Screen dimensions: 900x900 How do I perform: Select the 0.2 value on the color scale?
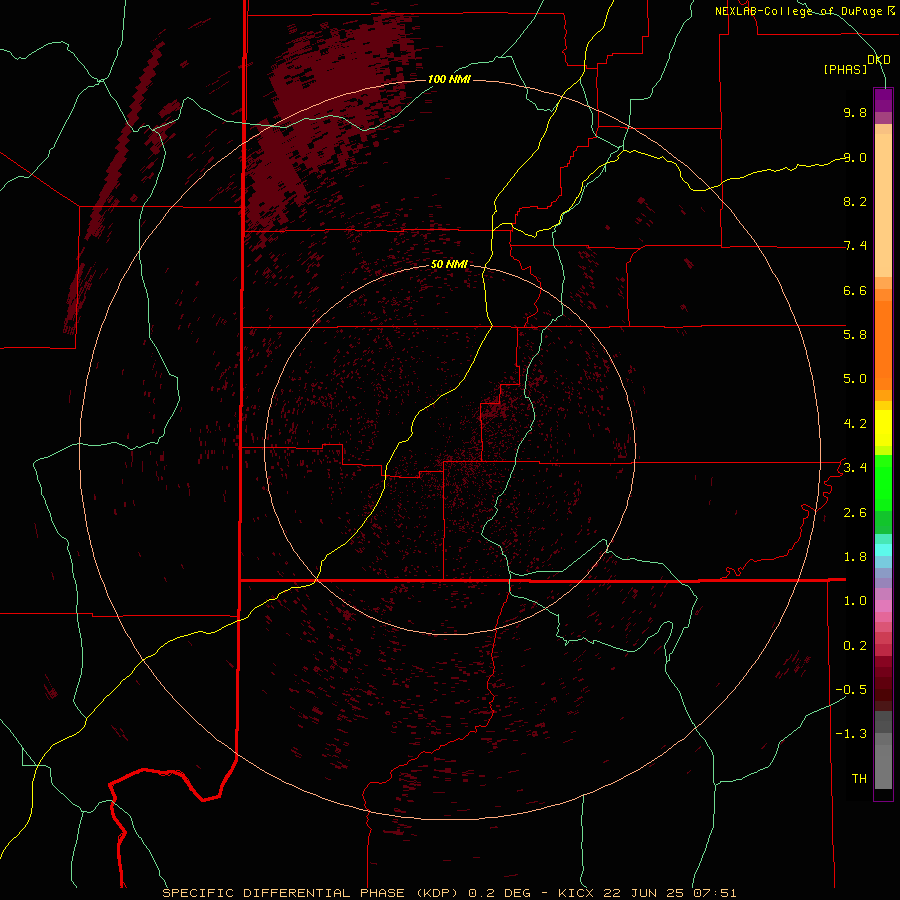click(x=855, y=646)
